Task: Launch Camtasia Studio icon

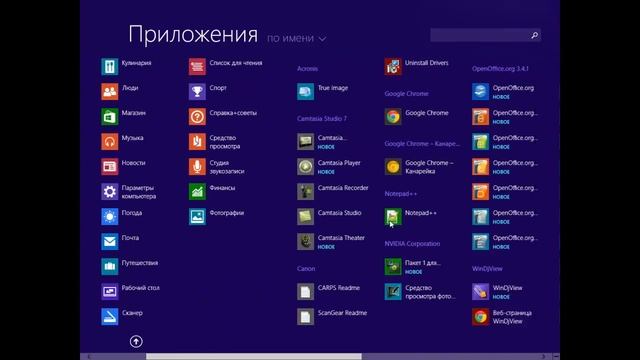Action: (305, 217)
